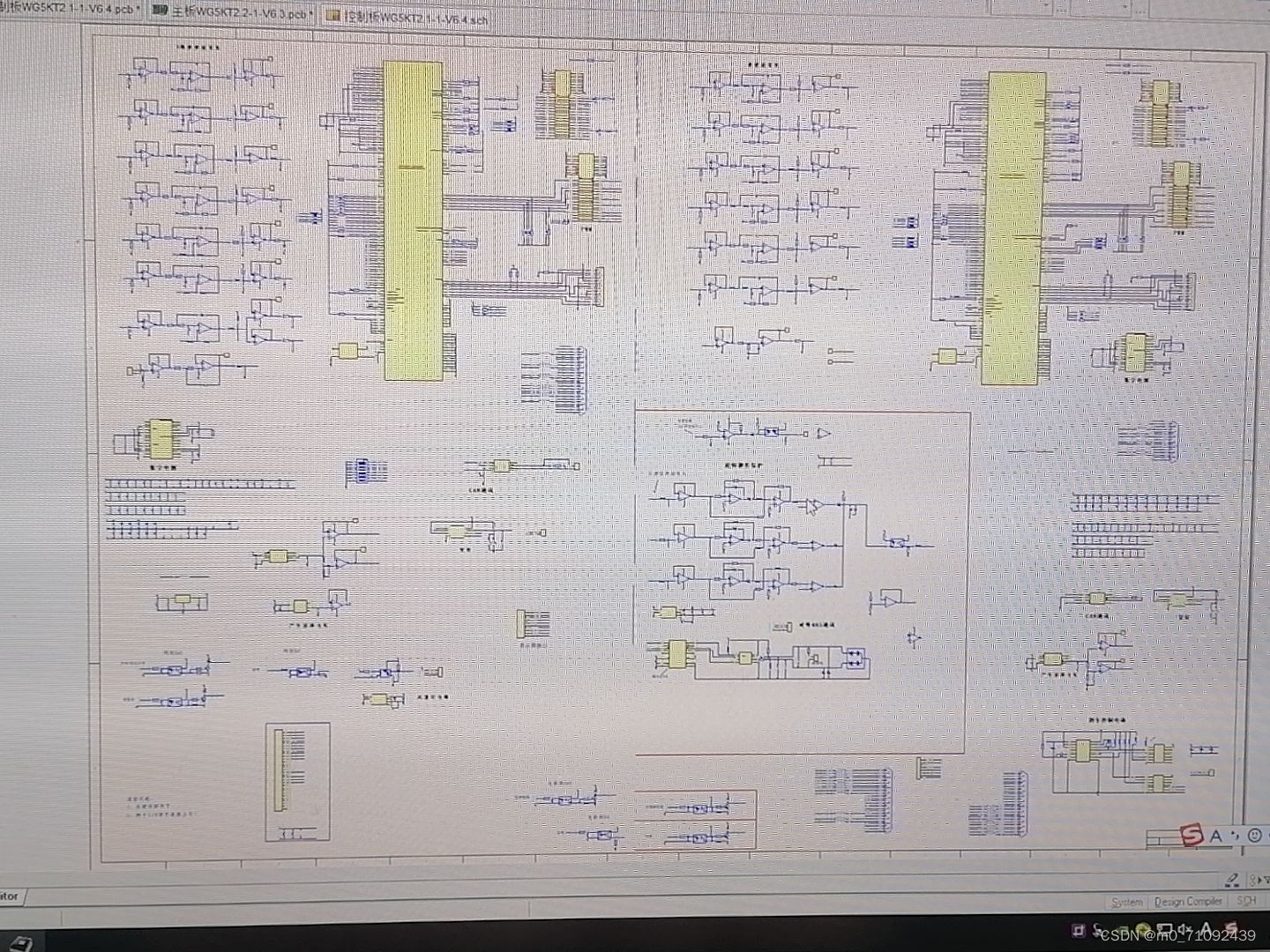1270x952 pixels.
Task: Switch to the WG5KT2 1-1-V6.4.pcb document tab
Action: [x=69, y=8]
